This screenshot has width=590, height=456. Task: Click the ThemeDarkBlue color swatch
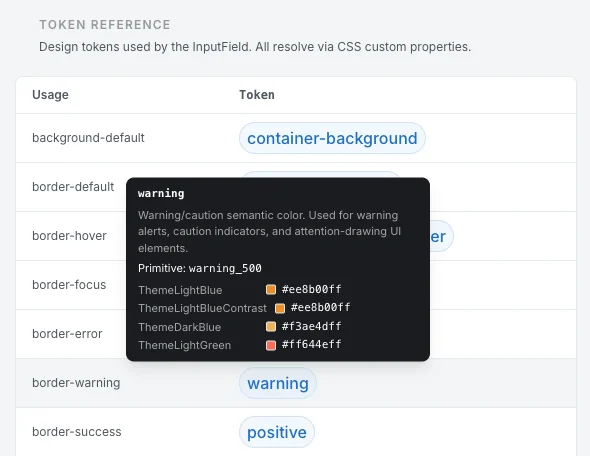[271, 326]
